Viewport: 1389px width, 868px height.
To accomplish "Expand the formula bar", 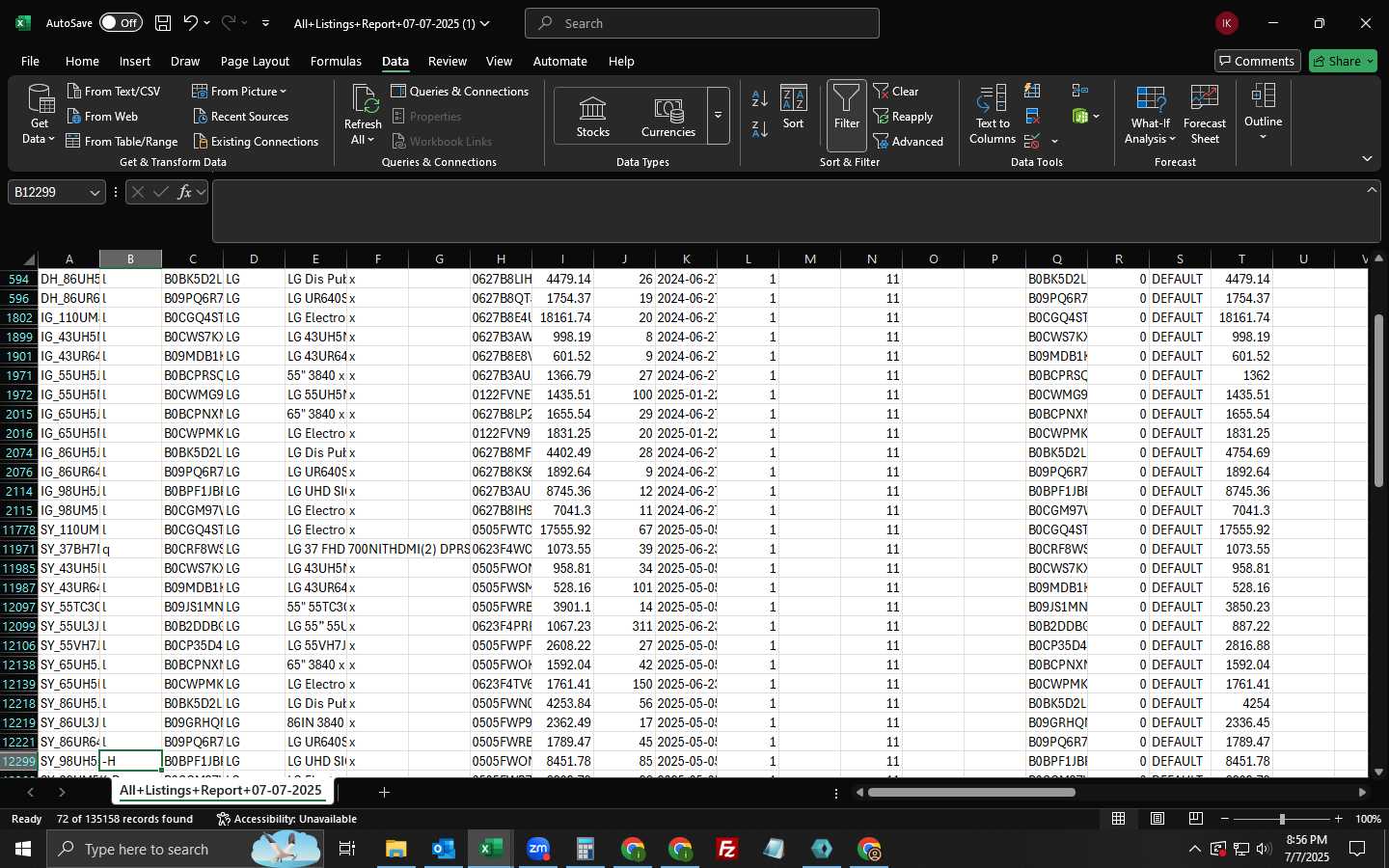I will [1372, 189].
